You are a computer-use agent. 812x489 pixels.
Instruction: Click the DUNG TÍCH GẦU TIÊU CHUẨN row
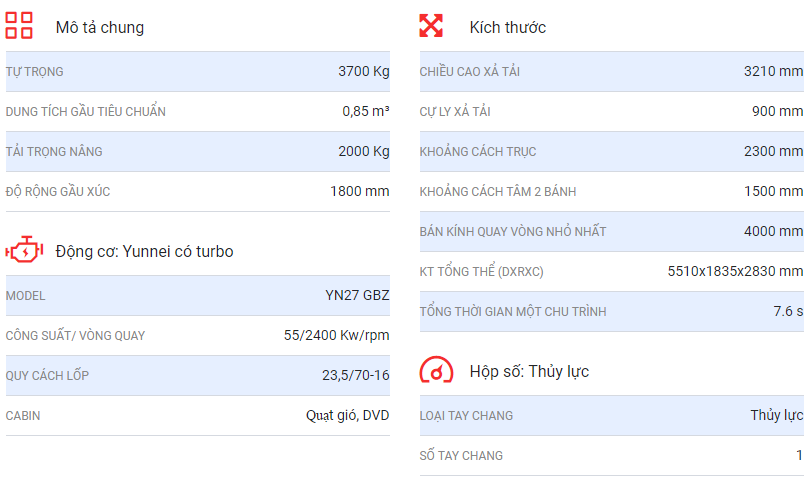[198, 111]
